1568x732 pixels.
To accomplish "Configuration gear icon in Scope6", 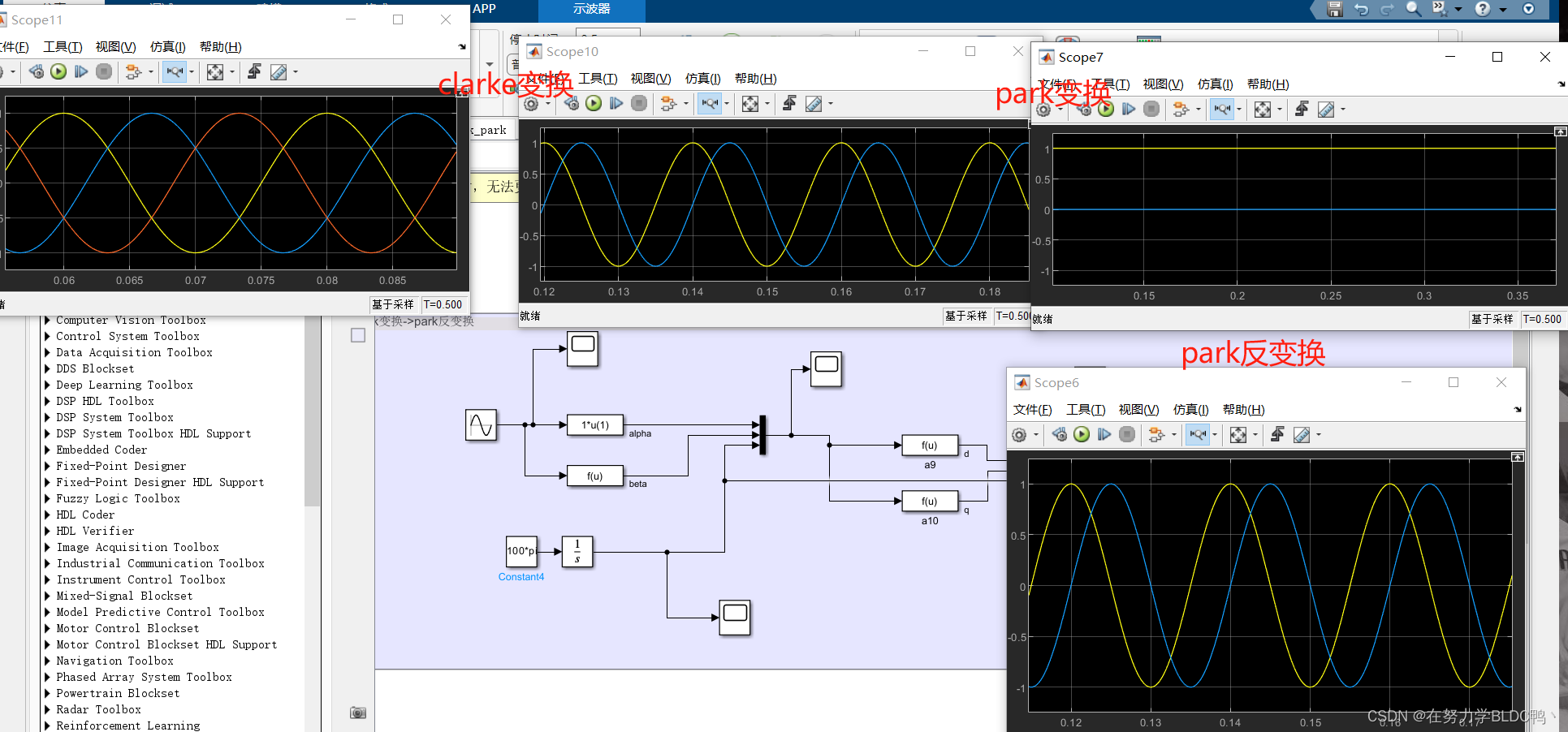I will 1019,435.
